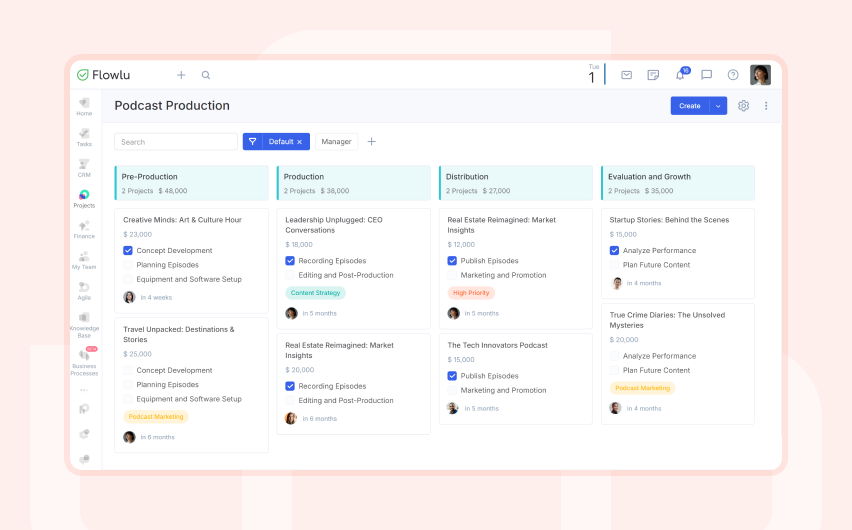Uncheck Publish Episodes in The Tech Innovators card

(452, 376)
